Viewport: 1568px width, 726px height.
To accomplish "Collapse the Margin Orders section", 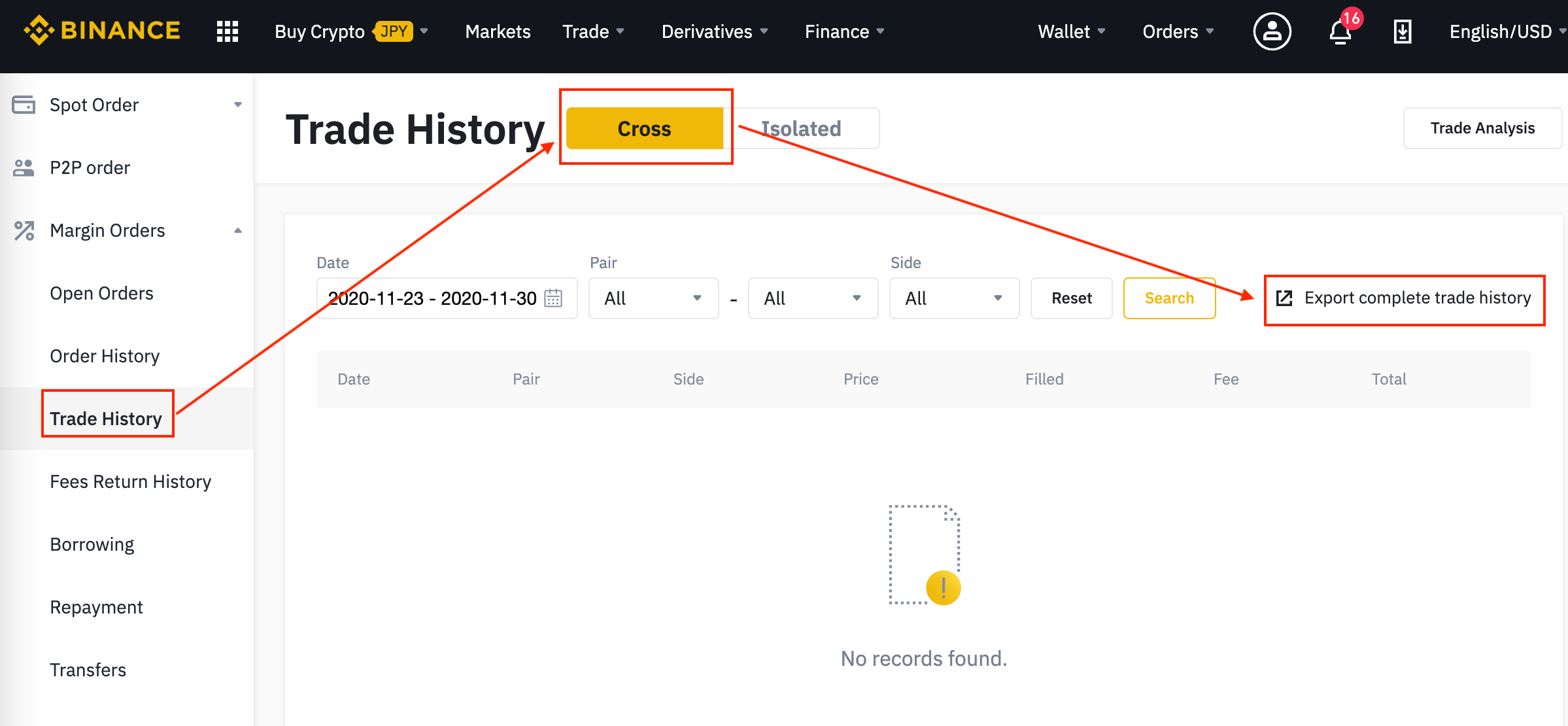I will (x=238, y=230).
